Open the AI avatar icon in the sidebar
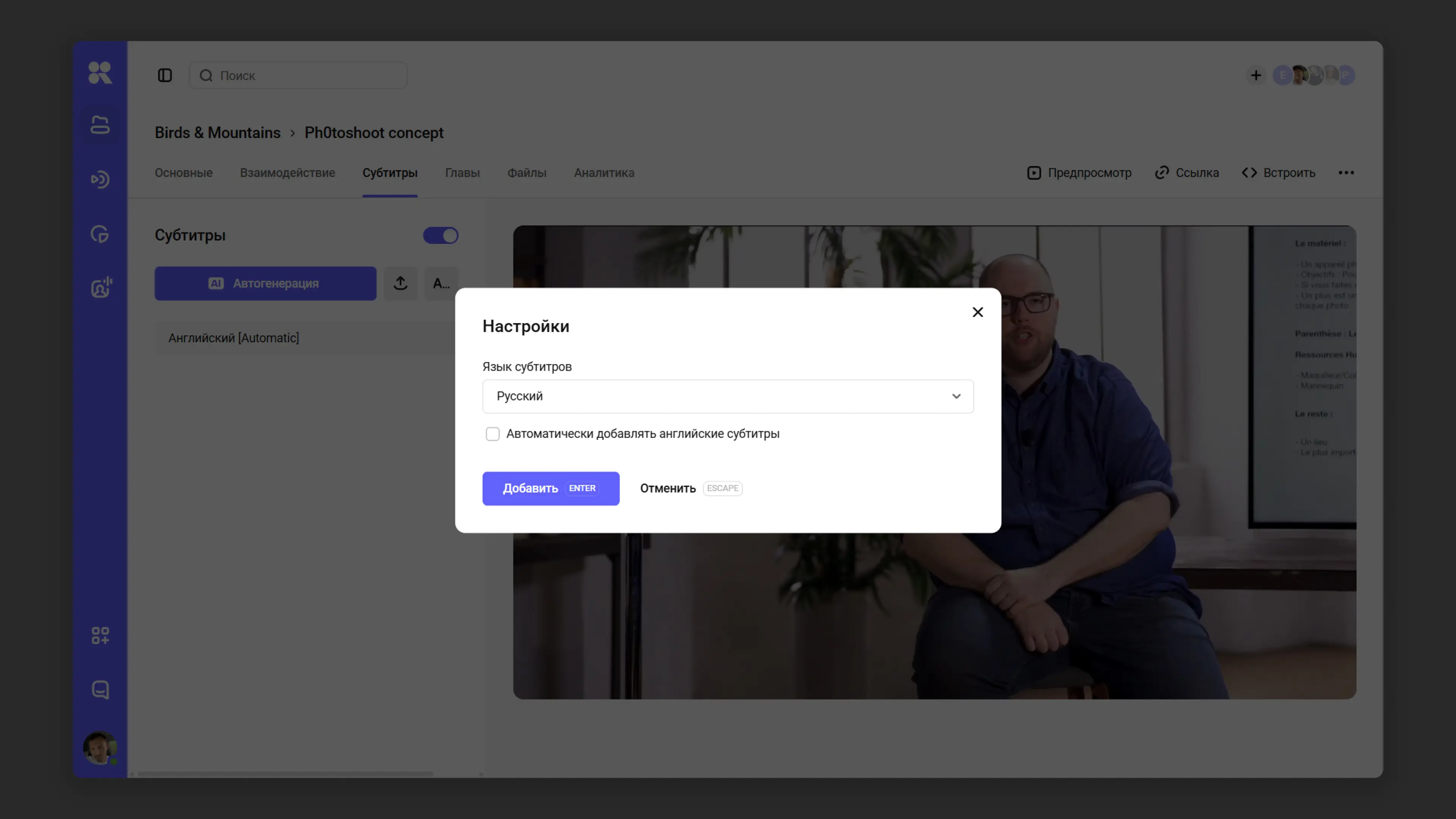Screen dimensions: 1456x819 101,288
